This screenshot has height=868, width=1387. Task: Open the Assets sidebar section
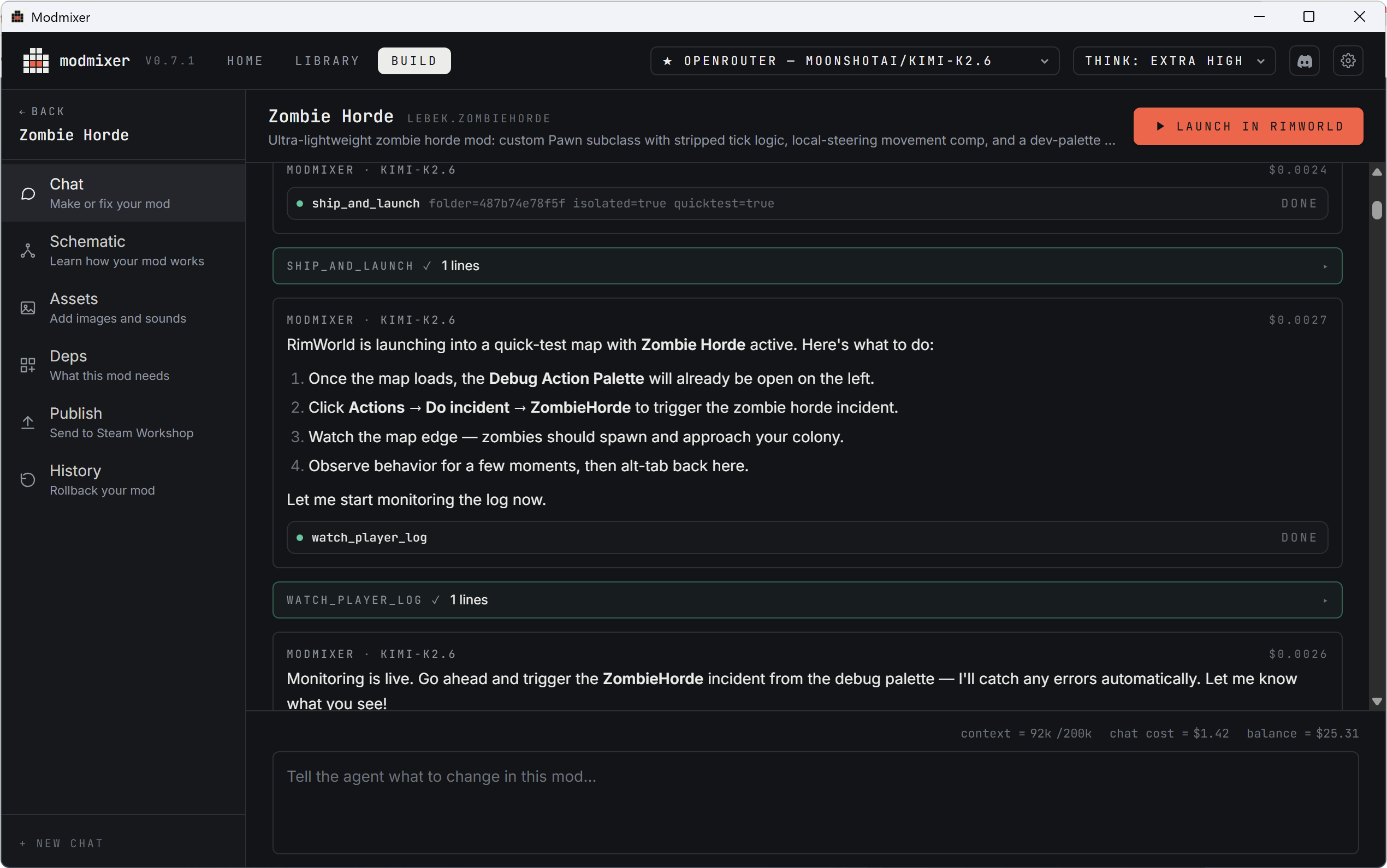click(x=123, y=308)
